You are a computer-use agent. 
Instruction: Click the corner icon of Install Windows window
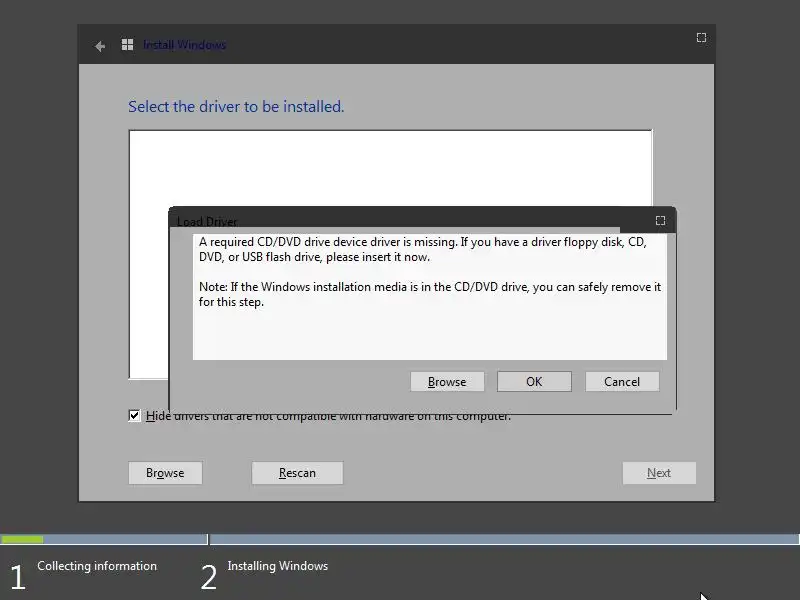(702, 38)
